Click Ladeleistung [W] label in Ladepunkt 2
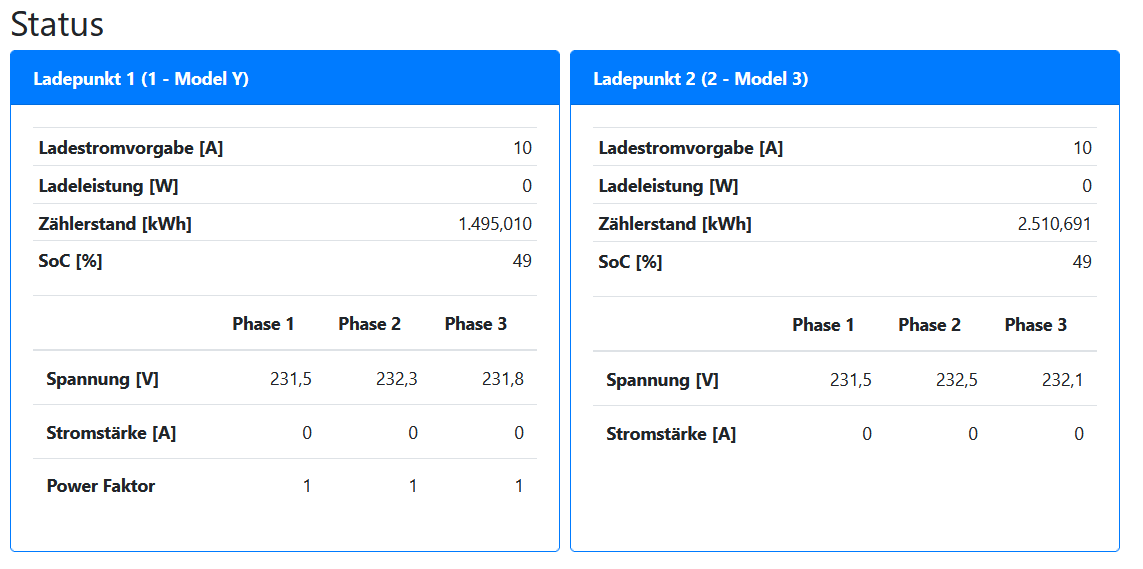 (x=668, y=186)
